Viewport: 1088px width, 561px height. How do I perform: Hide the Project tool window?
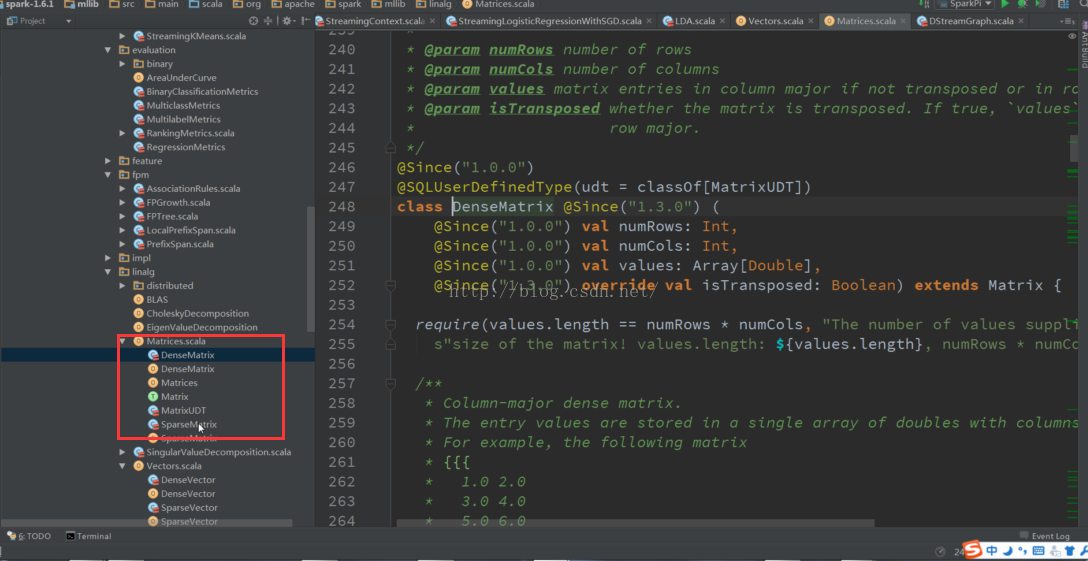coord(306,21)
